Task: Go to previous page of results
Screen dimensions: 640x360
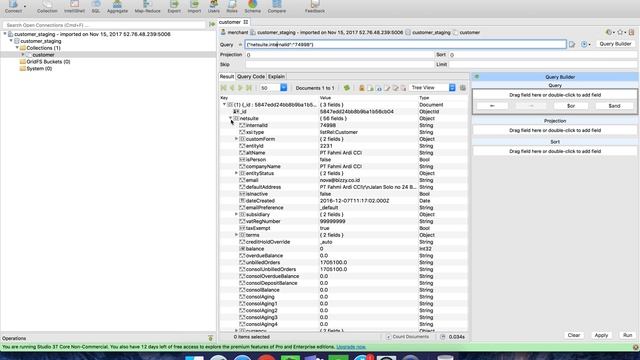Action: pyautogui.click(x=232, y=88)
